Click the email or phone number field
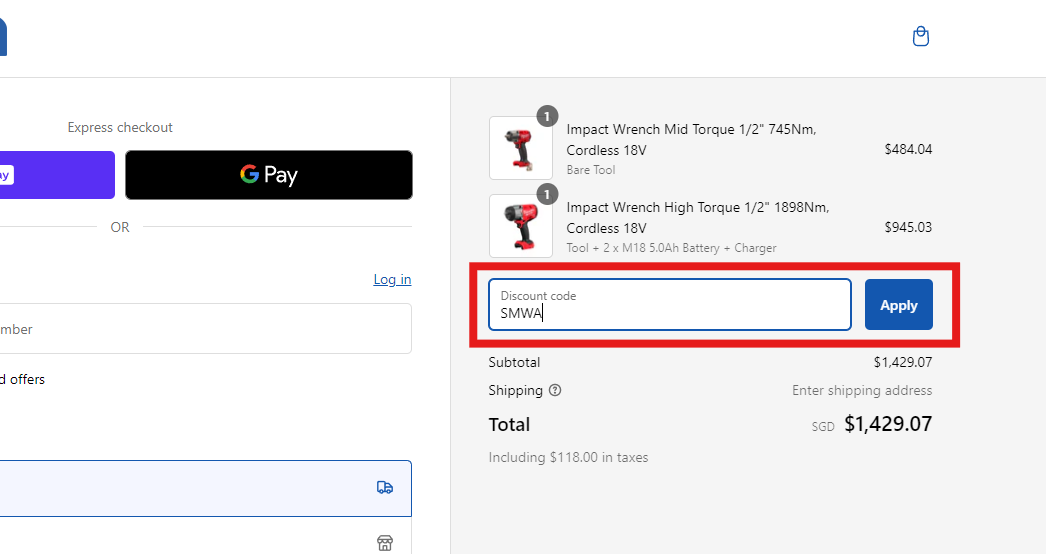This screenshot has height=554, width=1046. tap(205, 329)
